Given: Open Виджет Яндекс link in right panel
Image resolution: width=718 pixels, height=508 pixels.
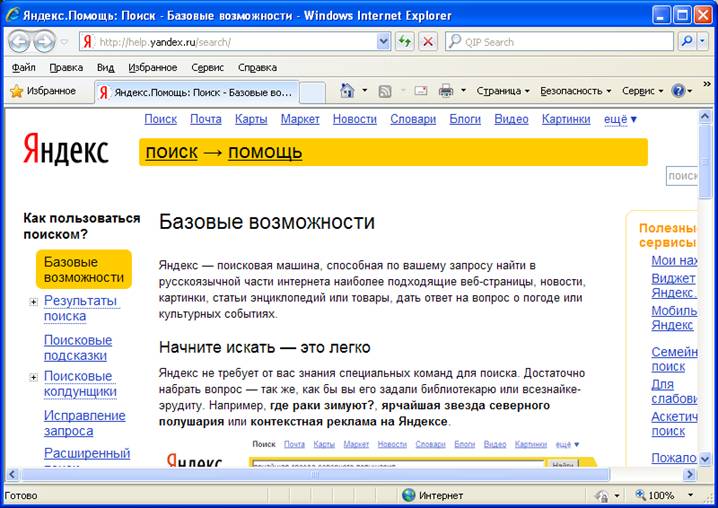Looking at the screenshot, I should [x=674, y=285].
